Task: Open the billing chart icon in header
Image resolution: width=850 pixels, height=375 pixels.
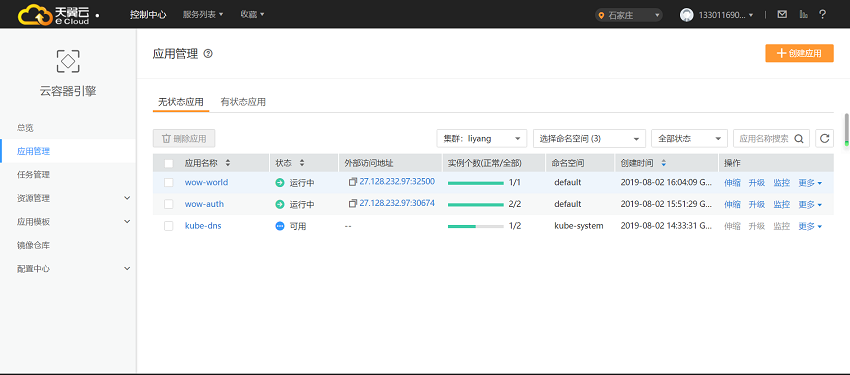Action: [803, 15]
